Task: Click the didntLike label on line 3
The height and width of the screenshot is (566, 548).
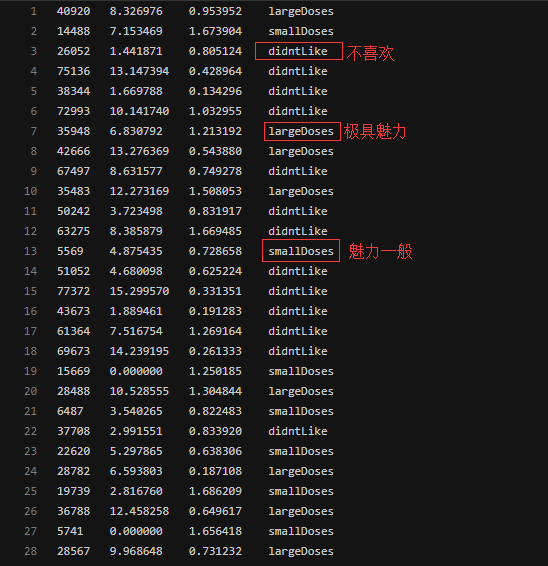Action: [x=298, y=51]
